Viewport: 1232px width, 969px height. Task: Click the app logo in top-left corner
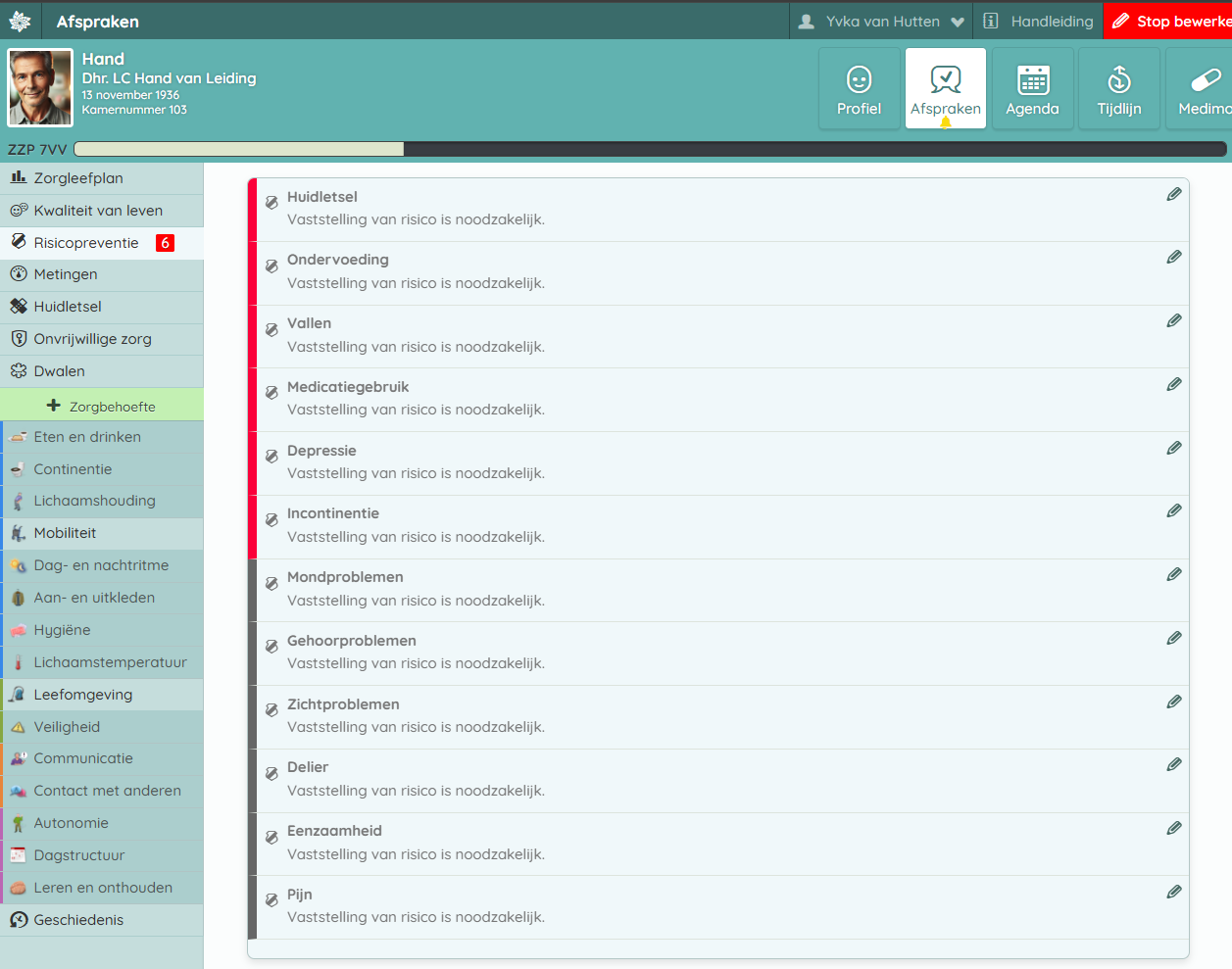coord(20,22)
